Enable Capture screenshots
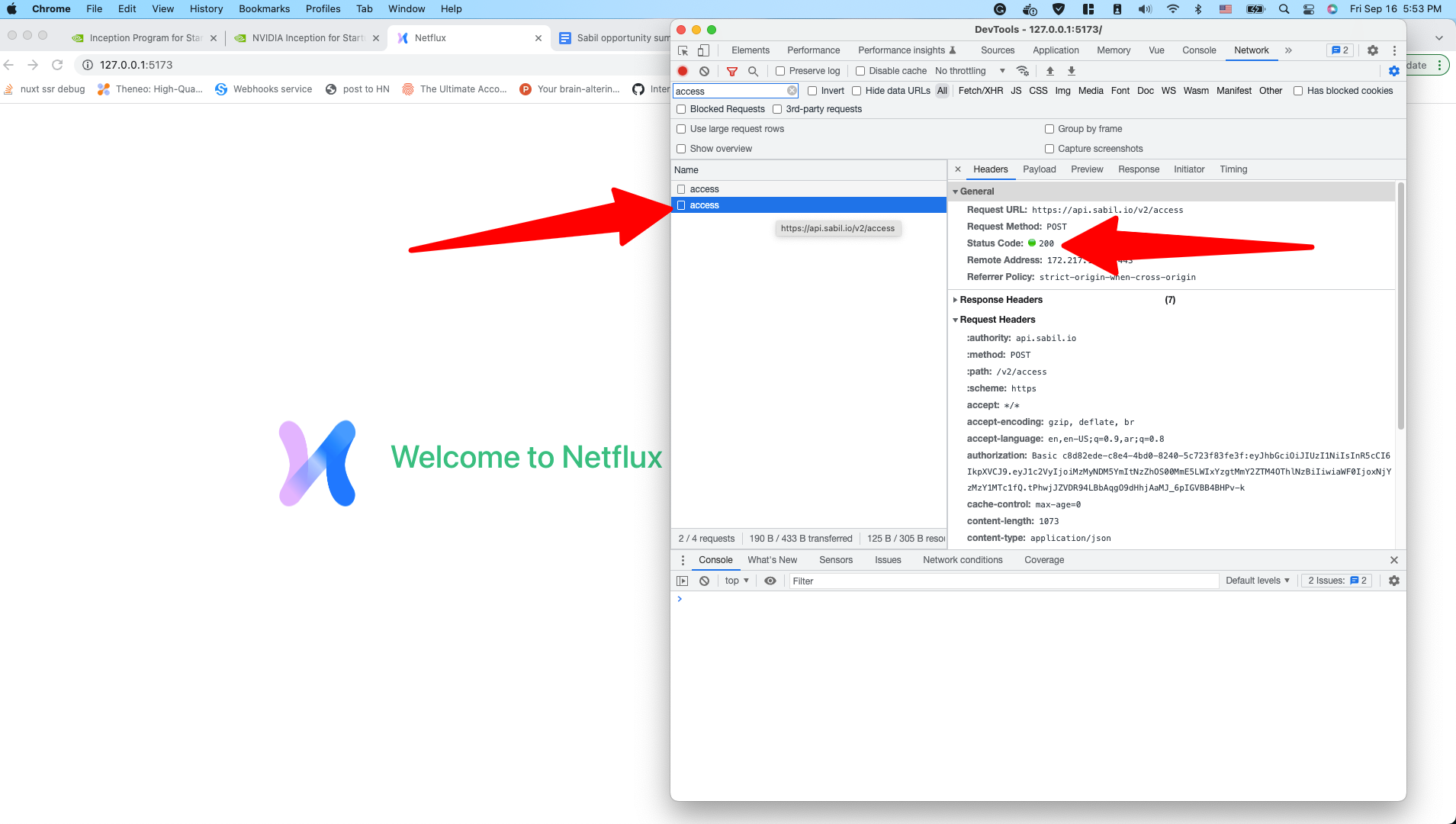The image size is (1456, 824). 1049,149
